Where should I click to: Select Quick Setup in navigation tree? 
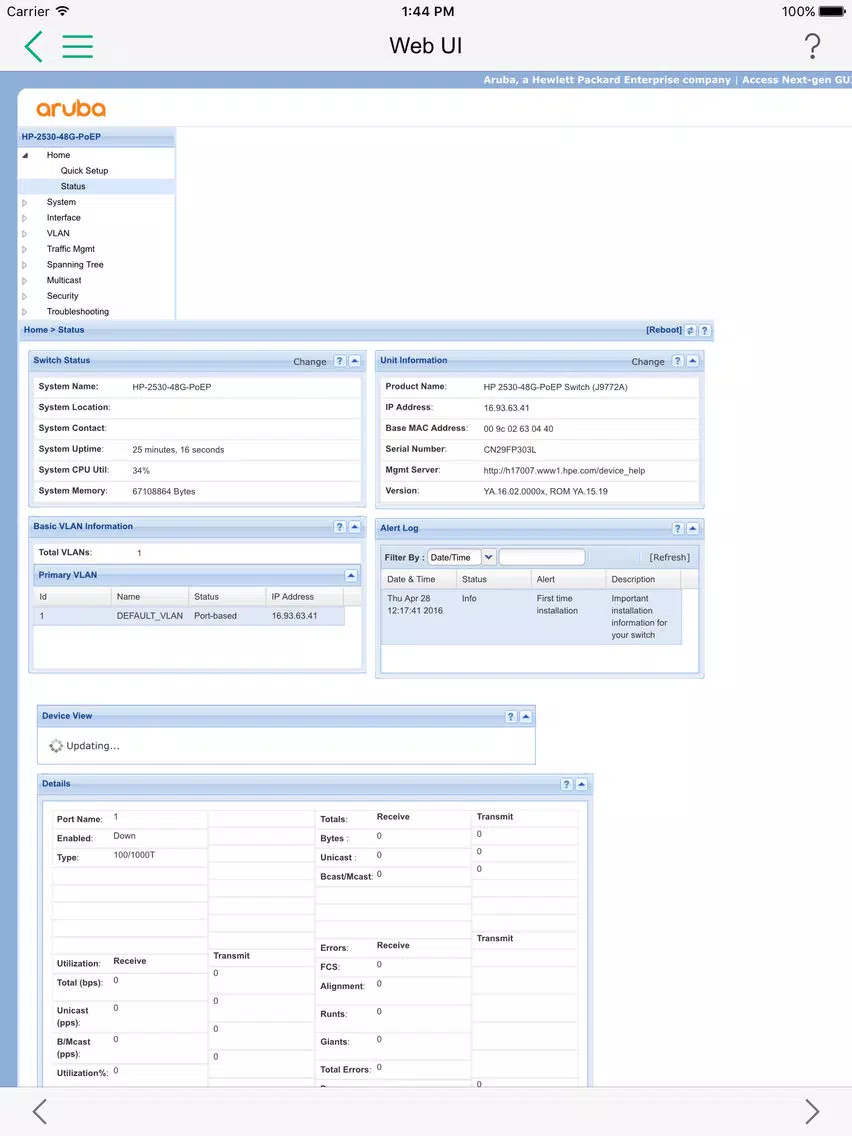click(84, 170)
